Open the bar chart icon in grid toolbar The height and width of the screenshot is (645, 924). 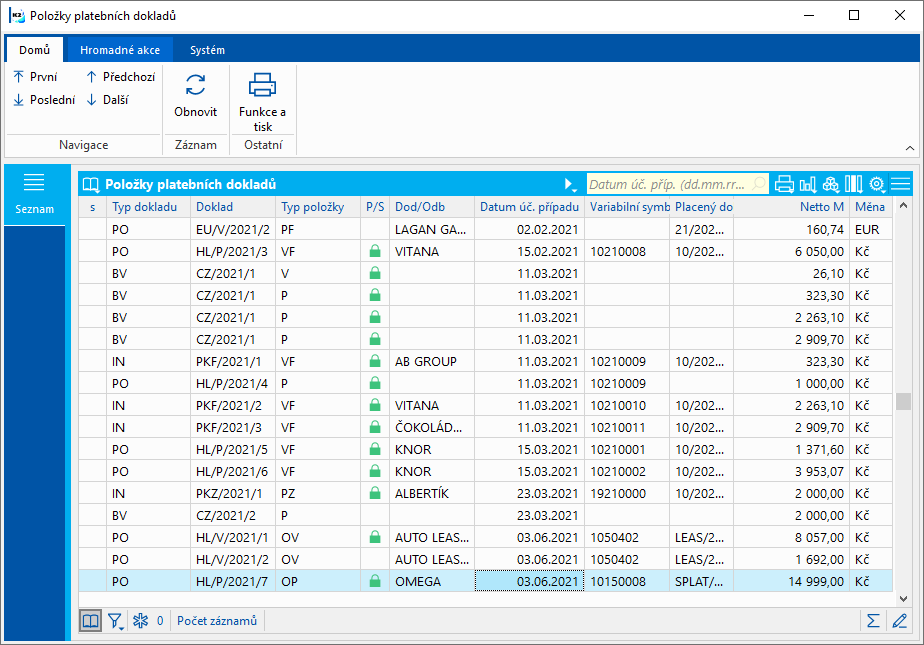[x=808, y=184]
